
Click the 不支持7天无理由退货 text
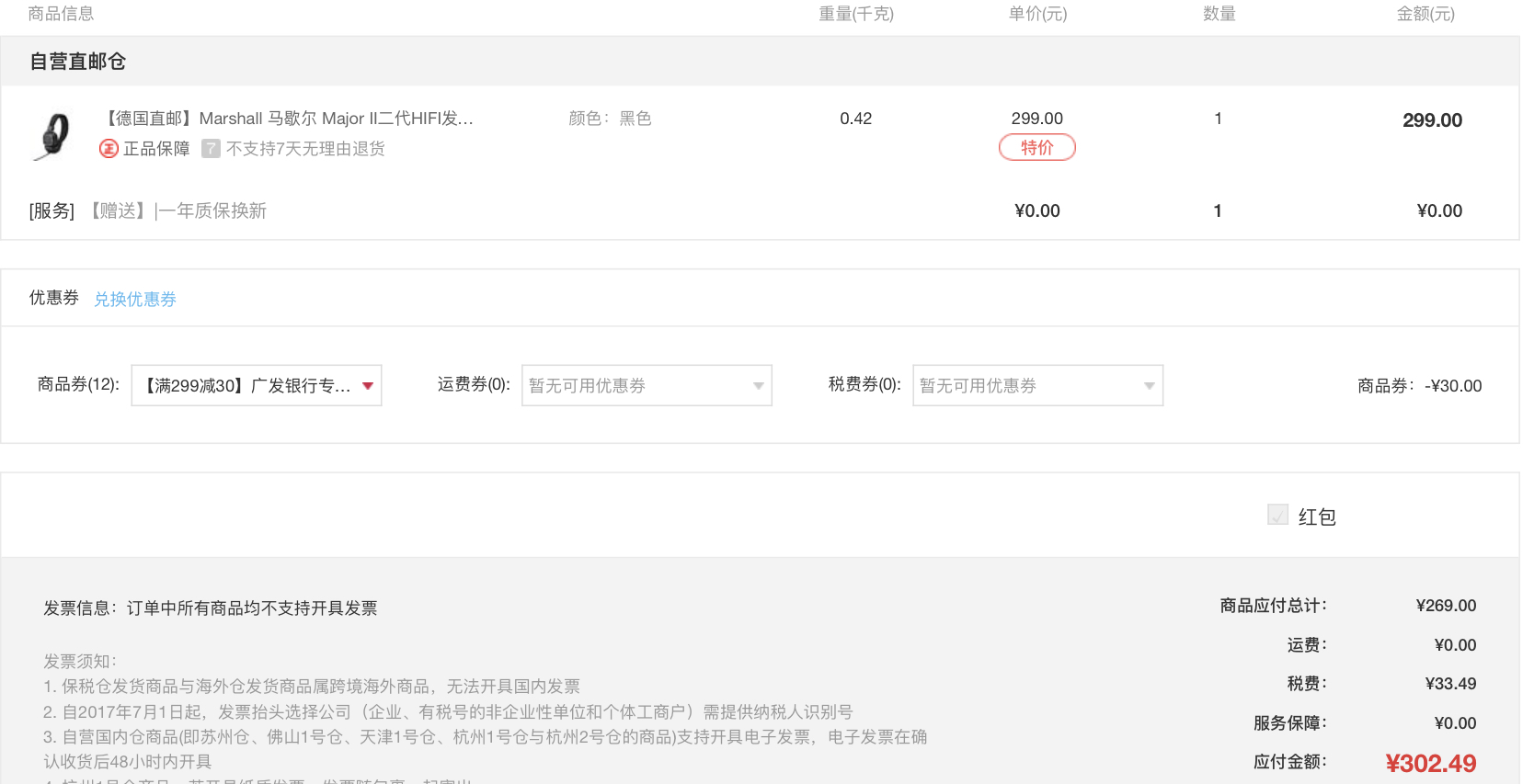[x=305, y=149]
